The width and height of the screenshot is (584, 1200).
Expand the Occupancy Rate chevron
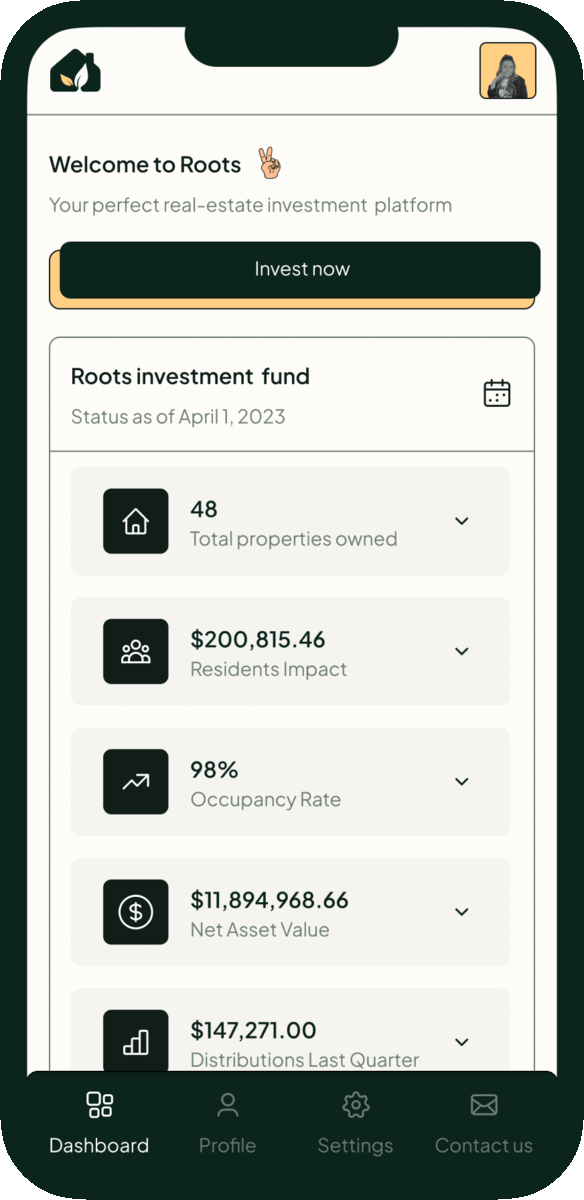coord(462,781)
